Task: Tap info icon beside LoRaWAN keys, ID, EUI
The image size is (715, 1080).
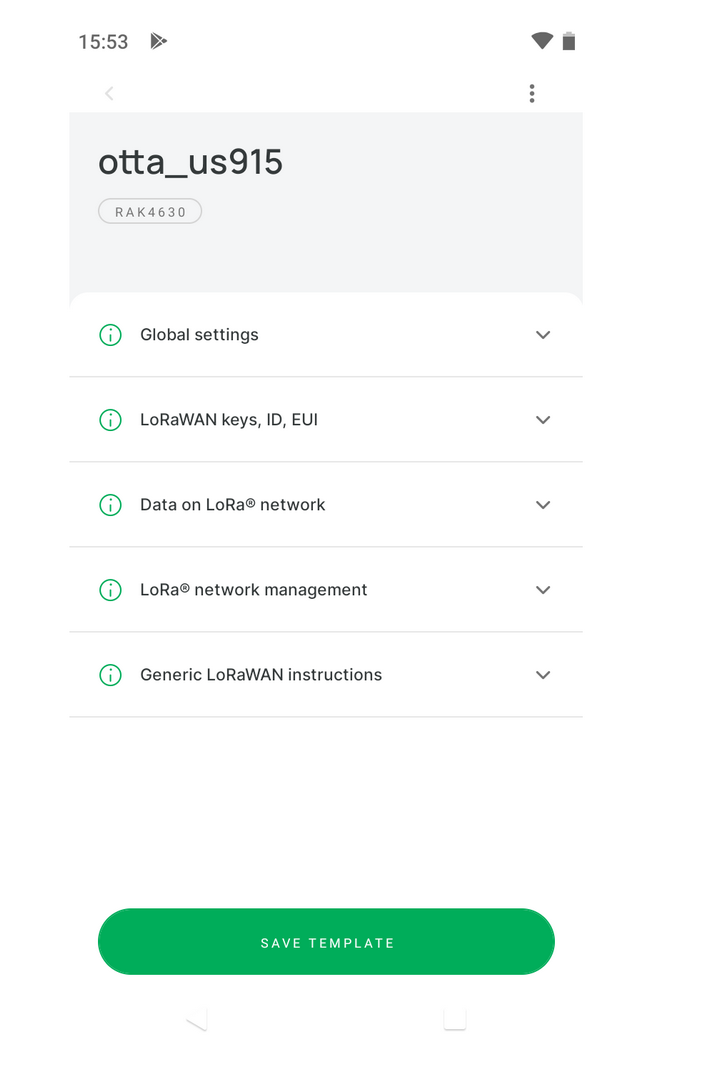Action: pyautogui.click(x=110, y=419)
